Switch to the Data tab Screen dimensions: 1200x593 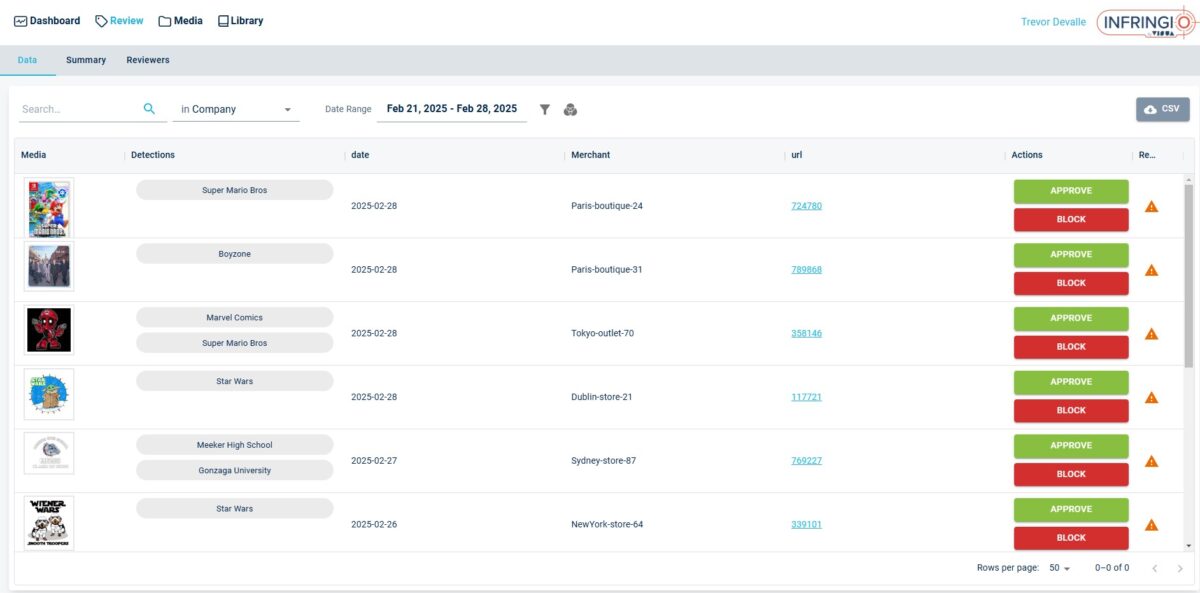click(28, 60)
